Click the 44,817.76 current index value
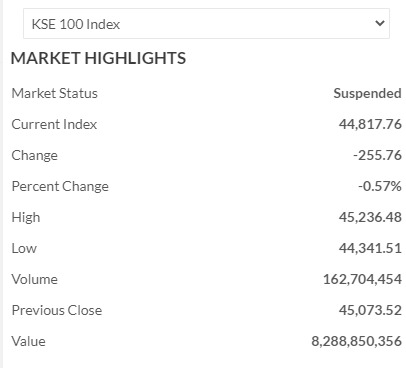 click(370, 124)
